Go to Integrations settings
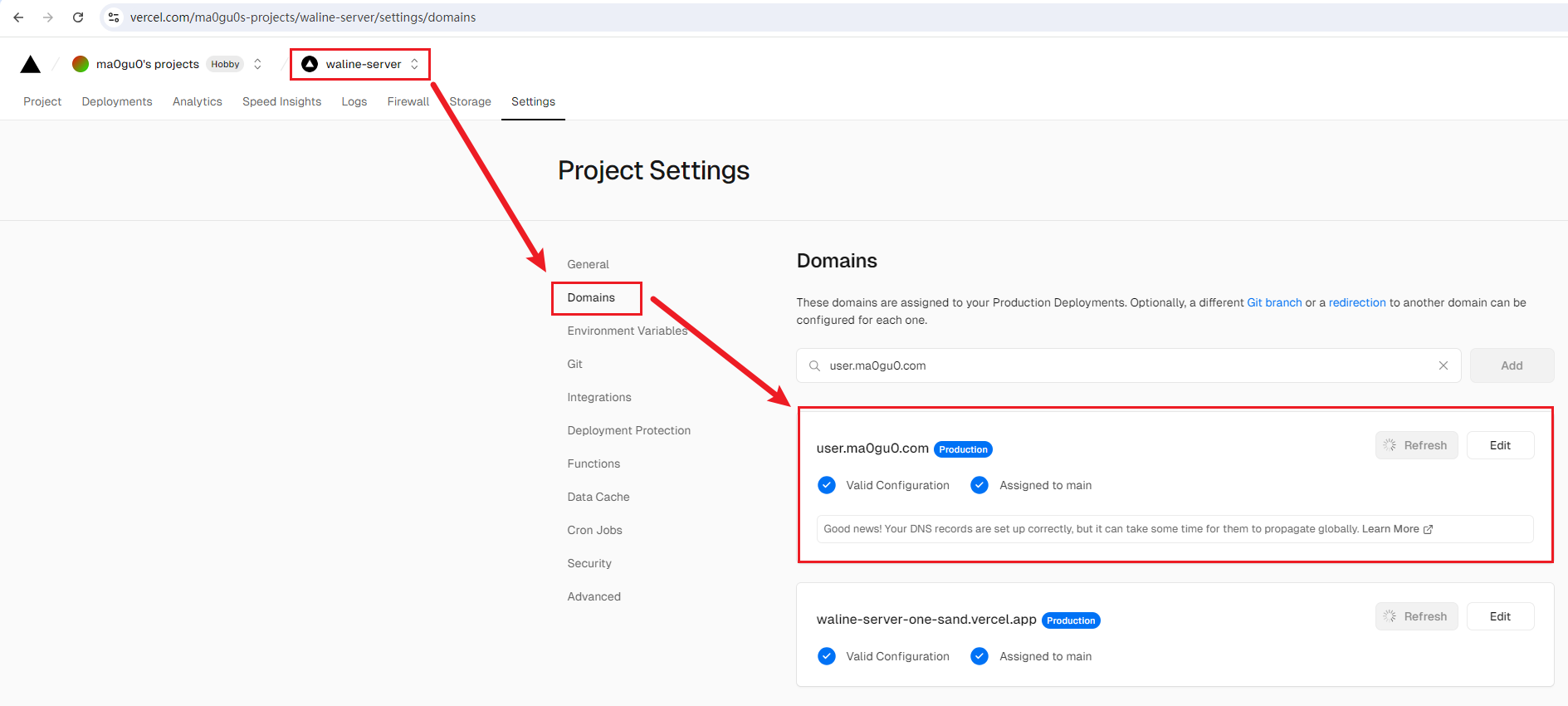 (x=599, y=397)
